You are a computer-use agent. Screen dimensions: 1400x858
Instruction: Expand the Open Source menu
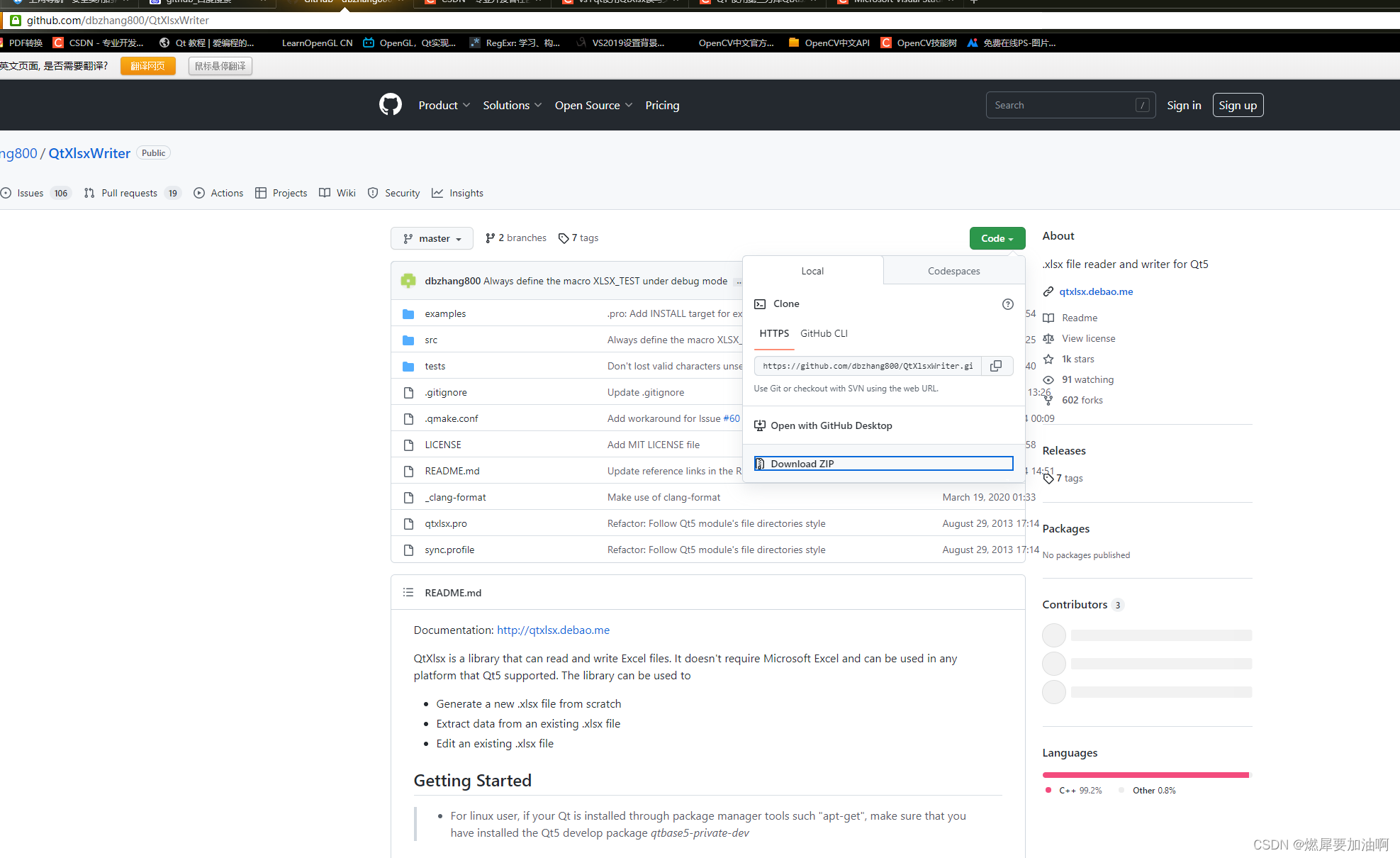[x=593, y=105]
